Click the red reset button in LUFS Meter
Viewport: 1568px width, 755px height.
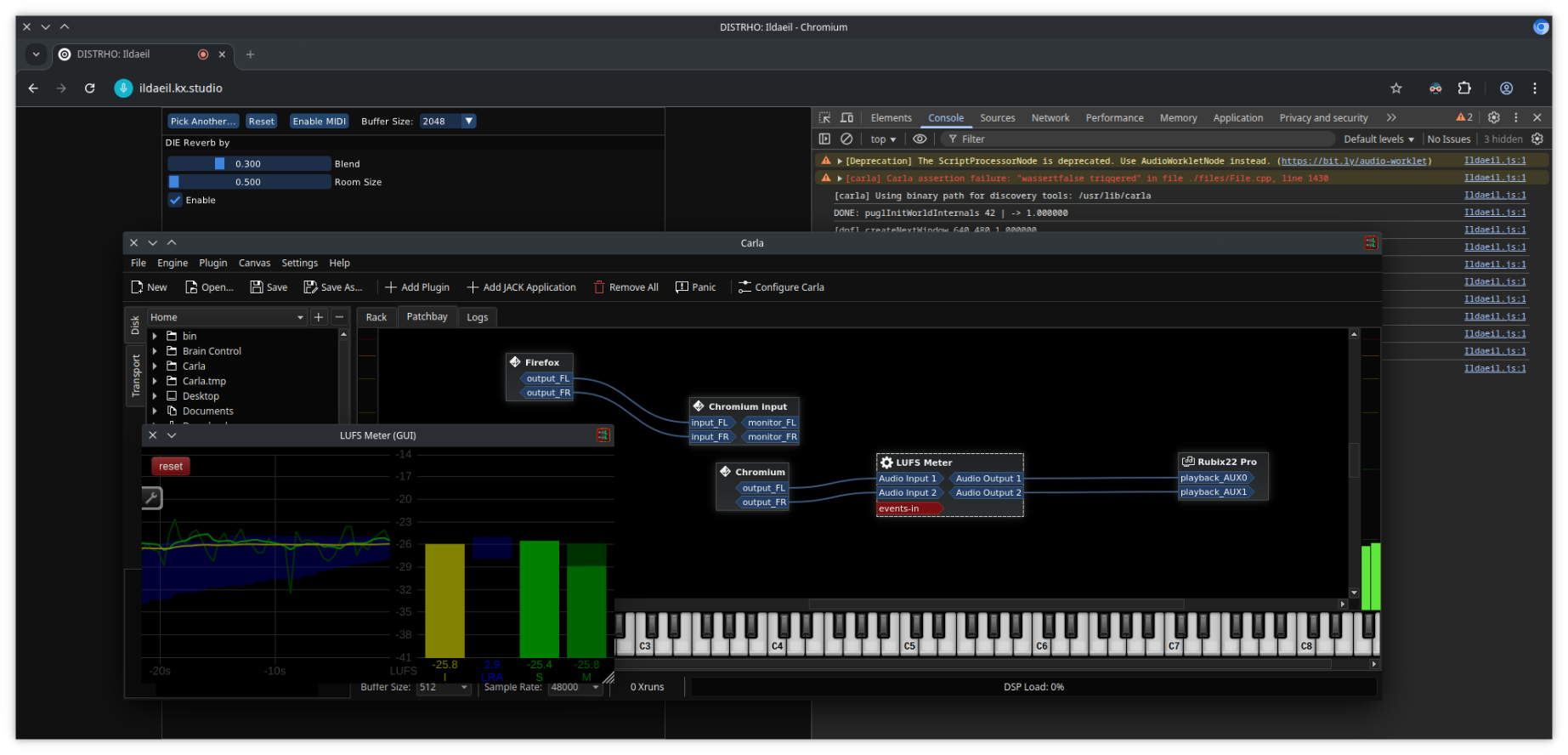pos(170,466)
